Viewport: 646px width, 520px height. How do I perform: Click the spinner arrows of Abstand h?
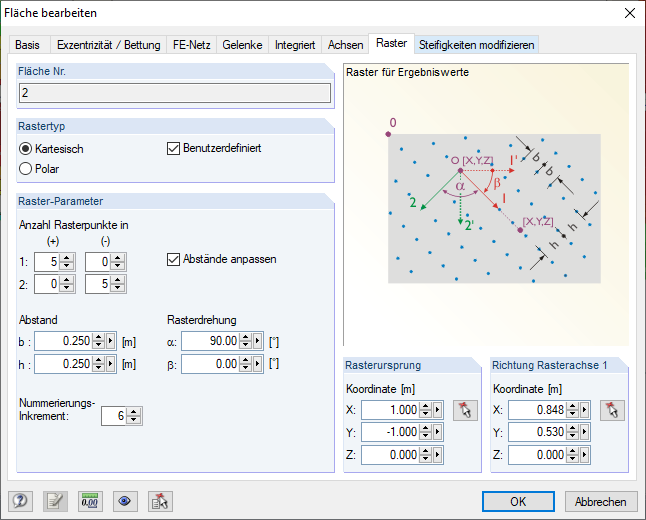[x=98, y=364]
